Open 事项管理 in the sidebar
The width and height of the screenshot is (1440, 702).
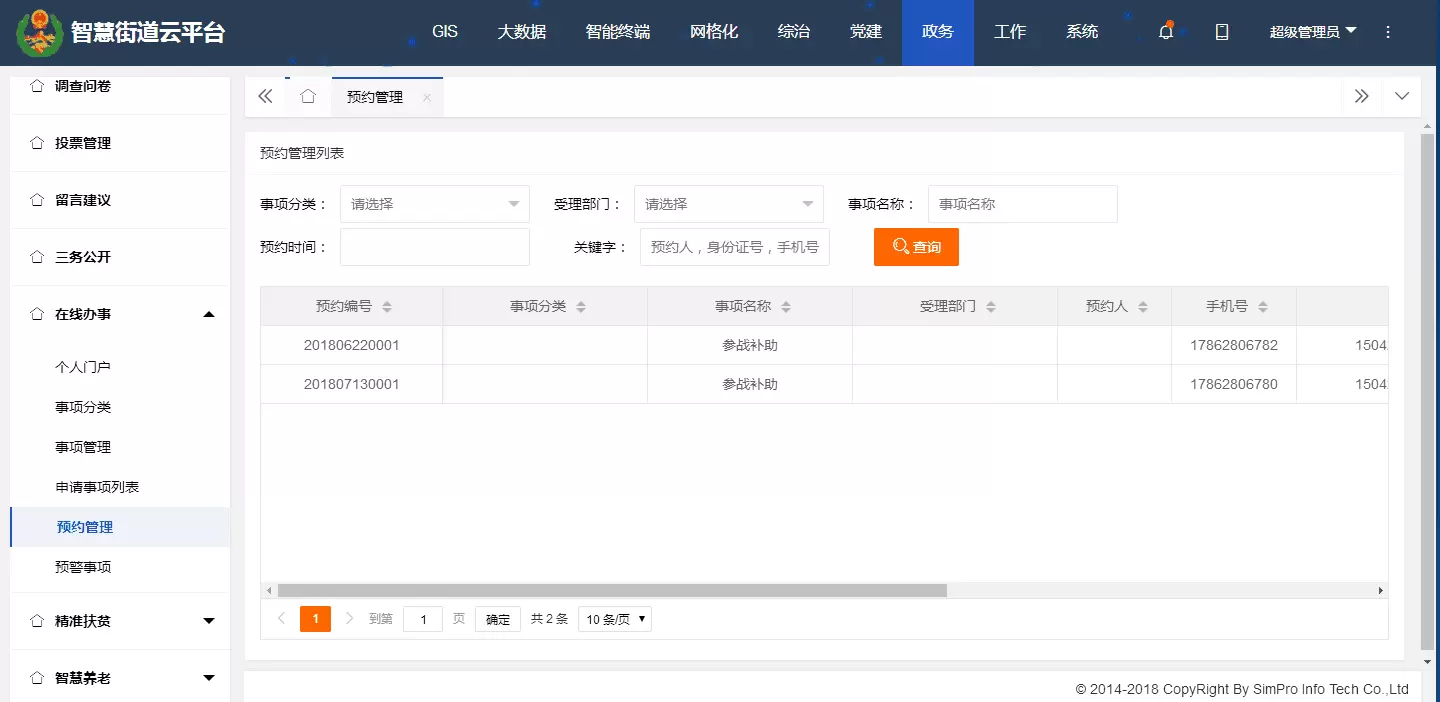pos(83,447)
